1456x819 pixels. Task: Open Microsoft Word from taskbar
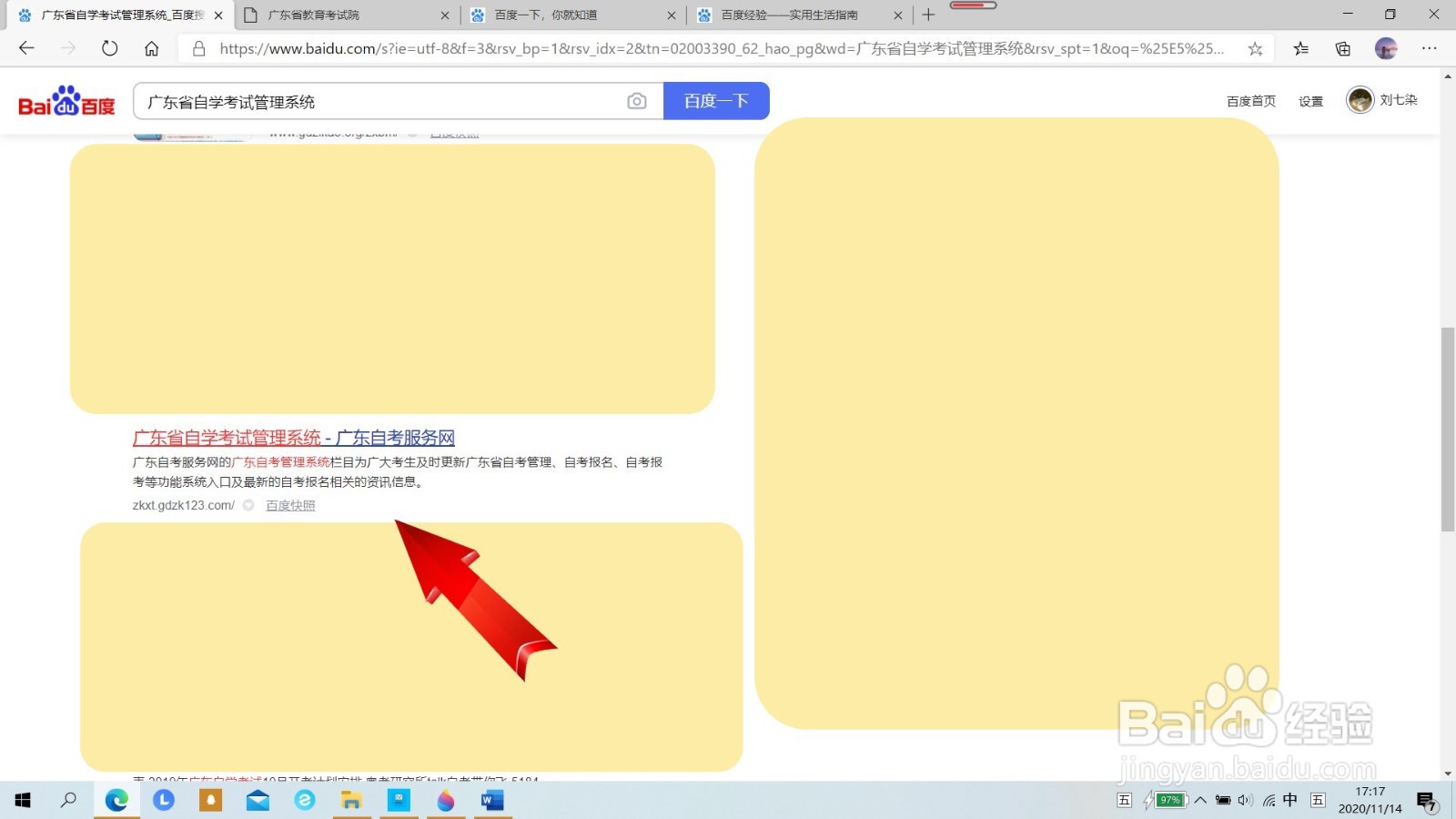click(492, 800)
